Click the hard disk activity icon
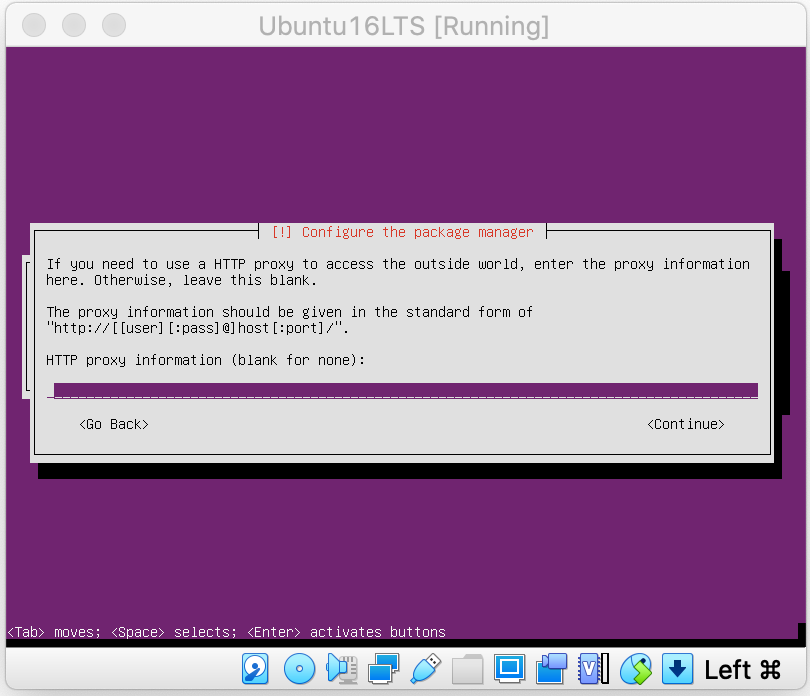This screenshot has width=810, height=696. point(257,668)
